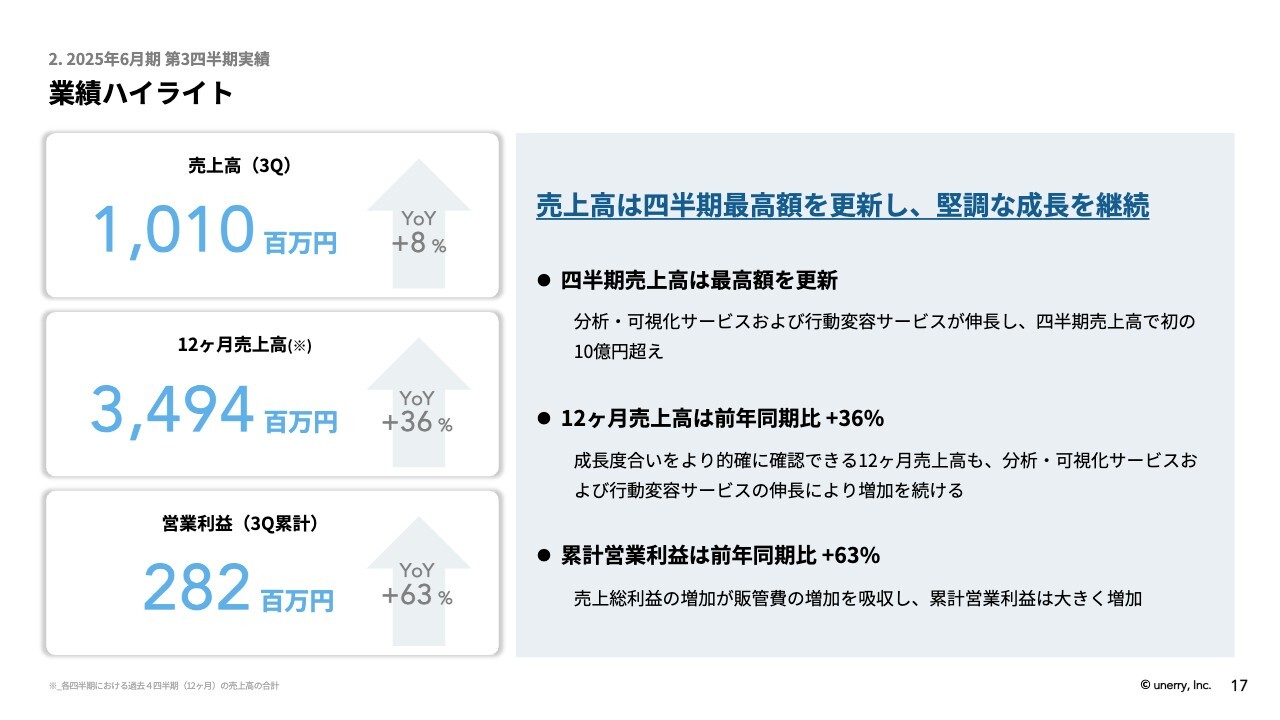Select the 売上高（3Q）card title
This screenshot has height=720, width=1280.
pyautogui.click(x=239, y=167)
